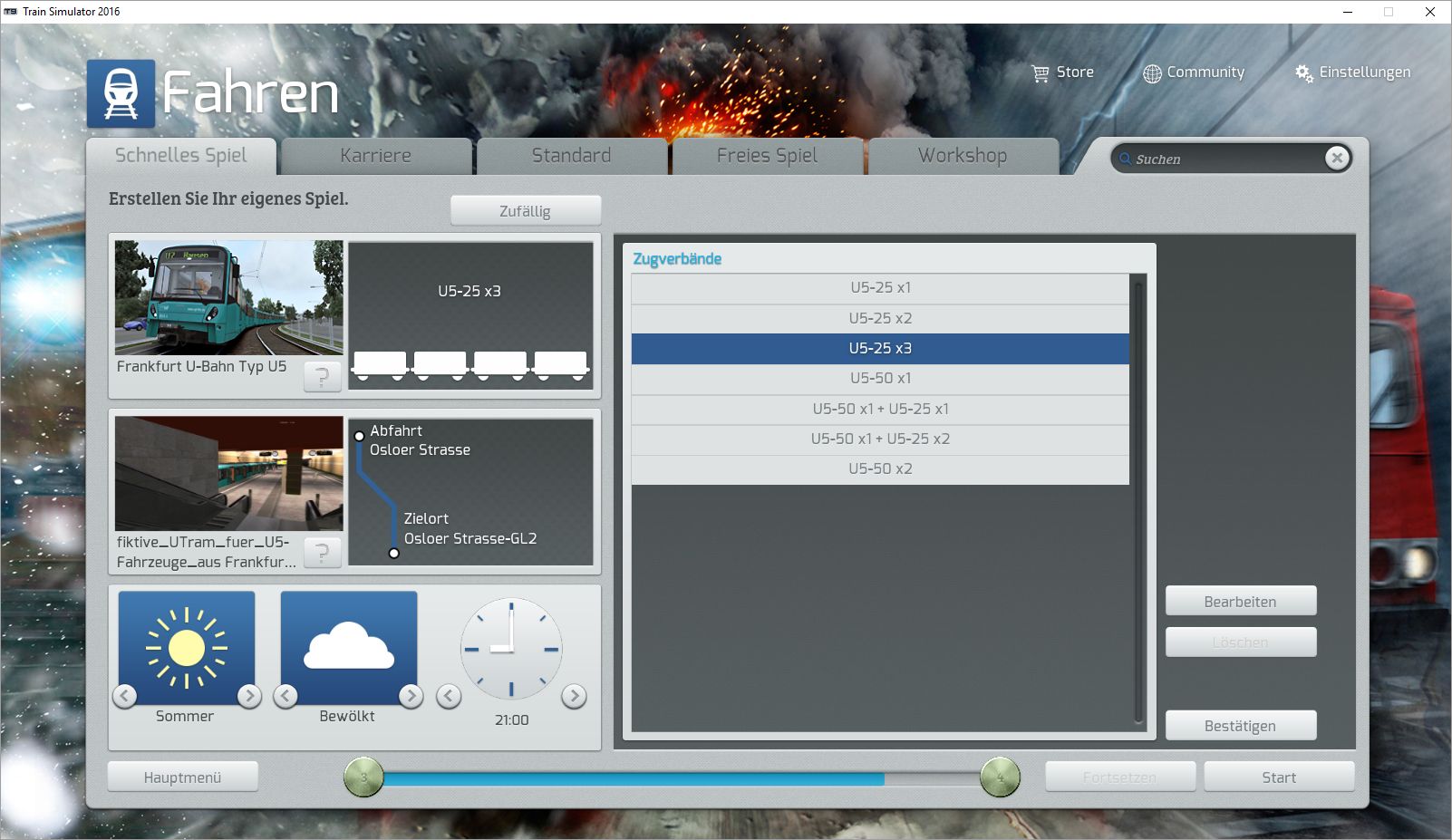This screenshot has width=1452, height=840.
Task: Click the train consist wagons diagram
Action: tap(470, 365)
